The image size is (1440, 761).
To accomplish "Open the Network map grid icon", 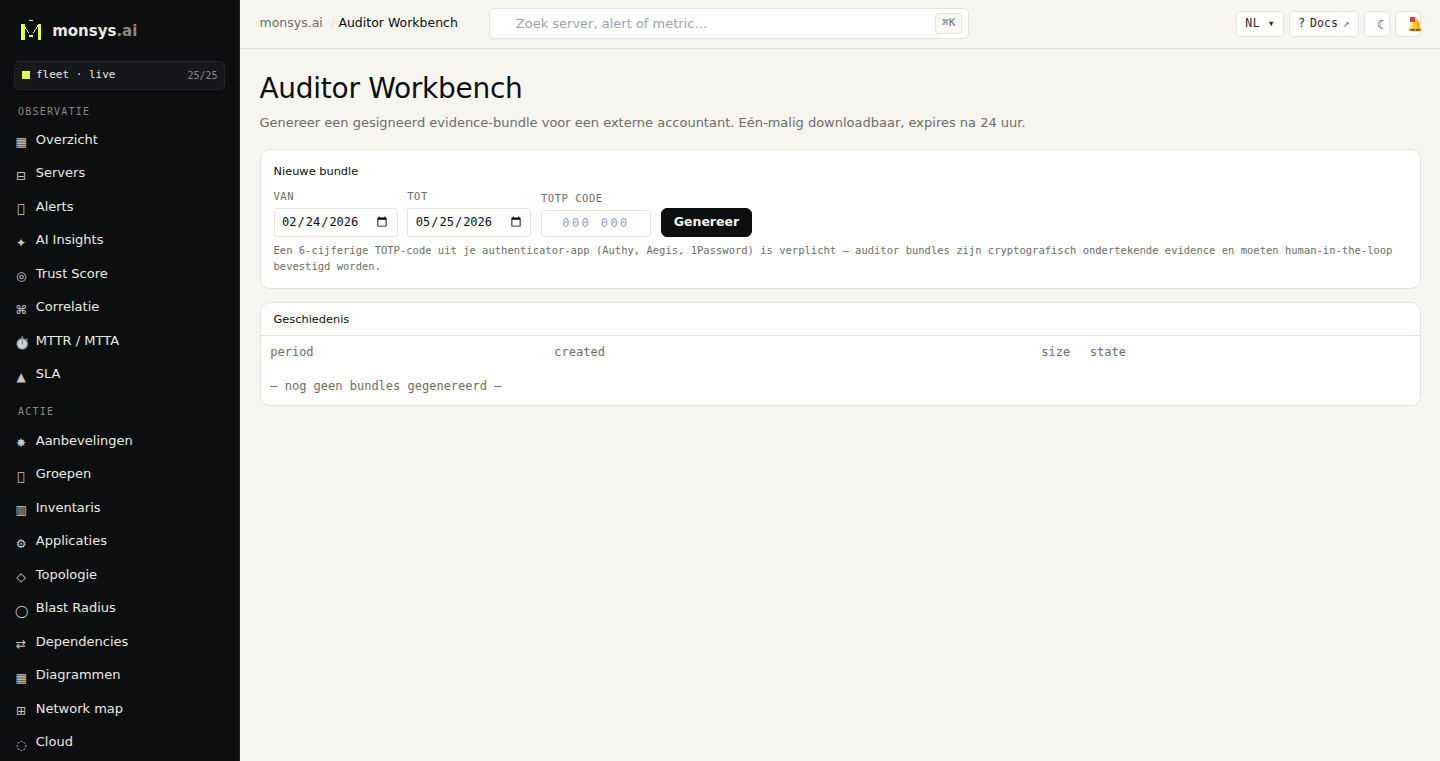I will 21,710.
